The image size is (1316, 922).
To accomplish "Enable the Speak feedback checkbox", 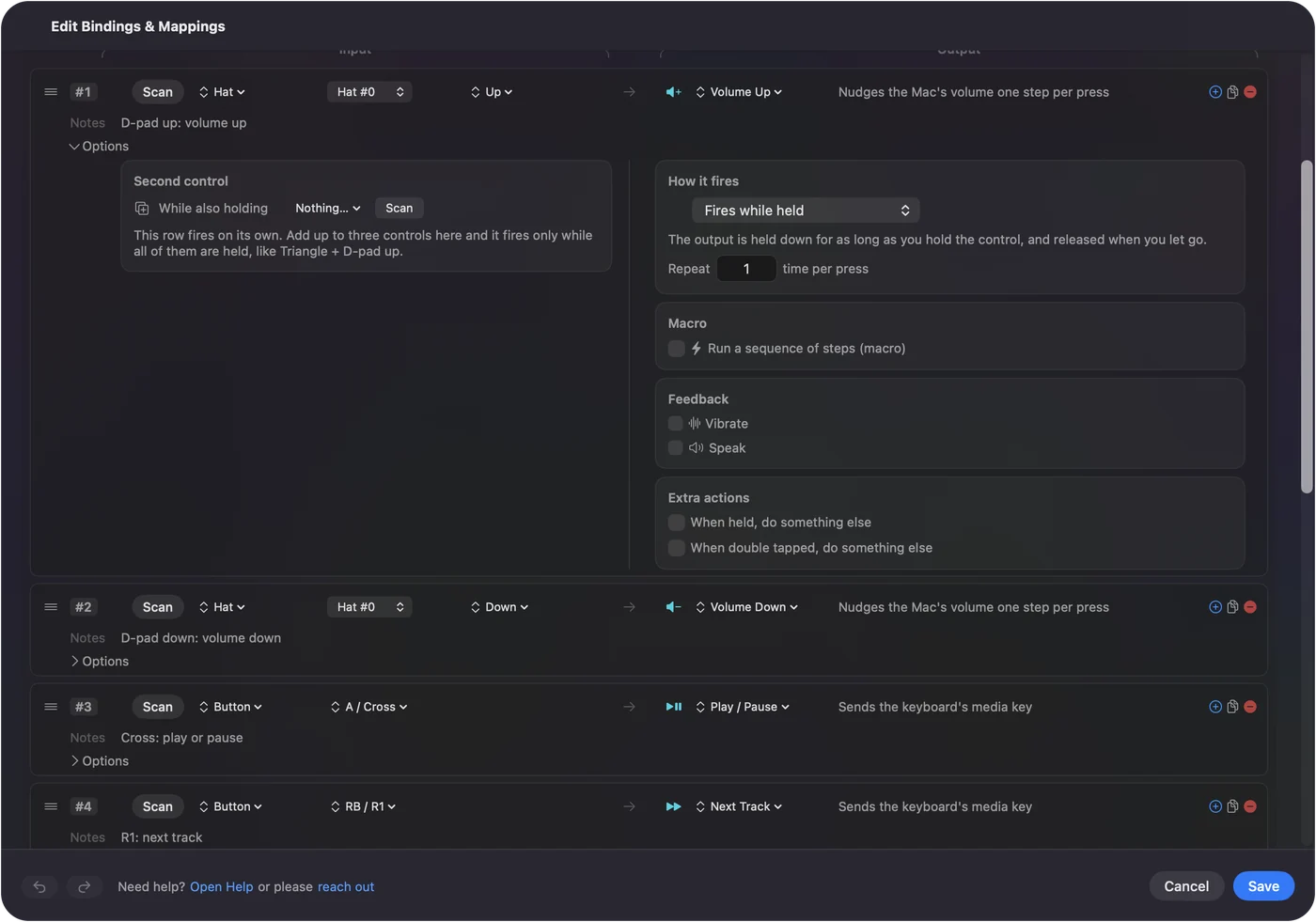I will (x=676, y=448).
